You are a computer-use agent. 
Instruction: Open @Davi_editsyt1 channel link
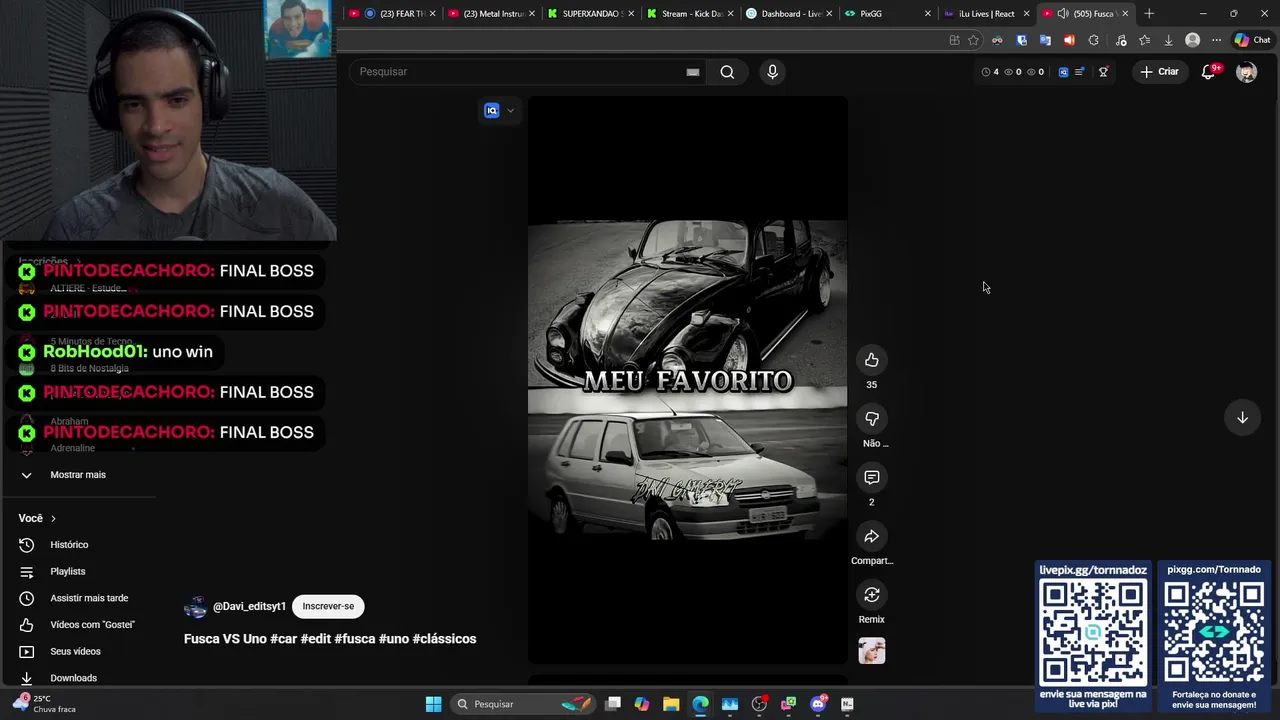click(249, 606)
